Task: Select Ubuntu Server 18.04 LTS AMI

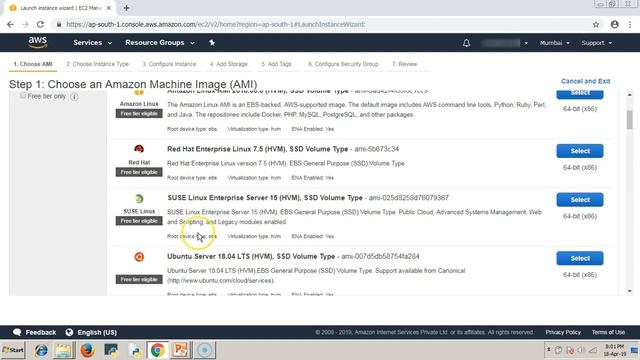Action: pos(580,258)
